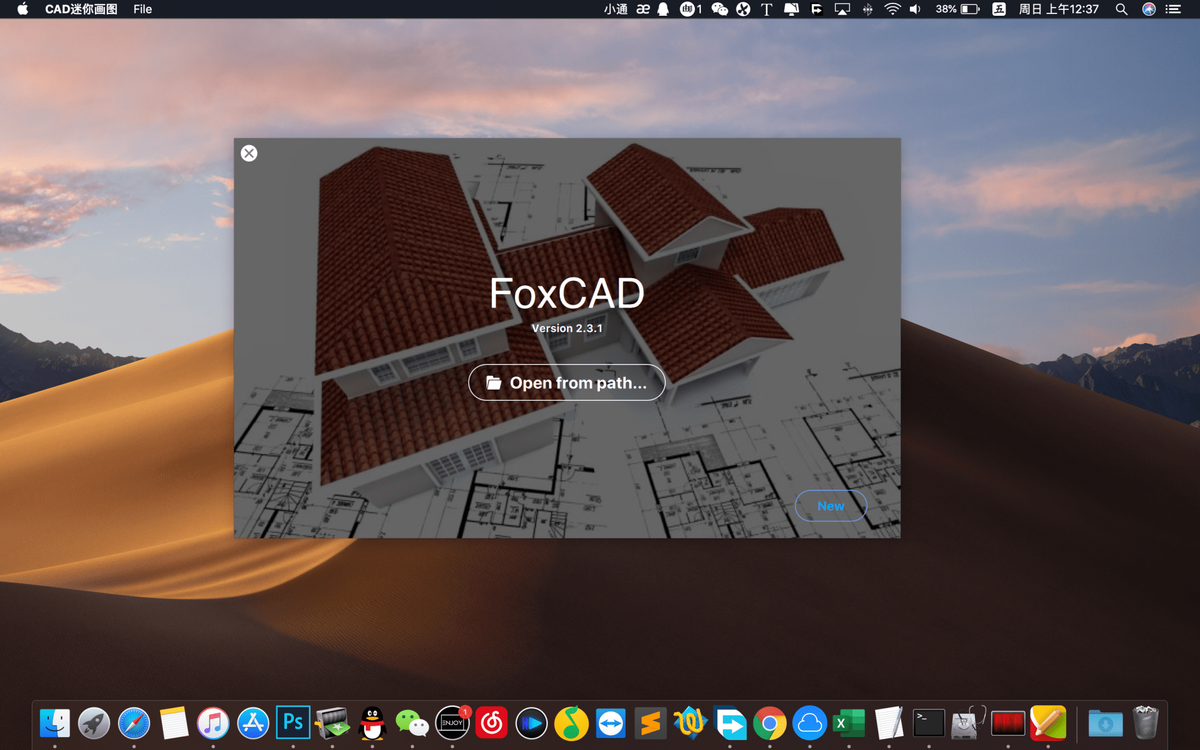Screen dimensions: 1200x750
Task: Click the 小通 menu bar item
Action: [616, 9]
